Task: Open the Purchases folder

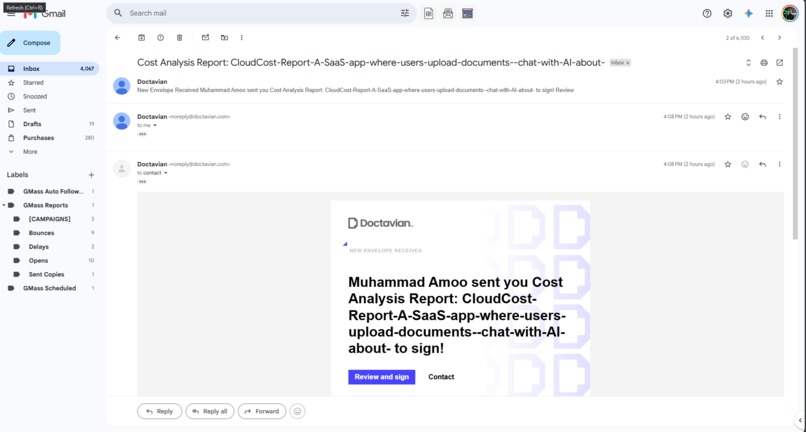Action: tap(49, 138)
